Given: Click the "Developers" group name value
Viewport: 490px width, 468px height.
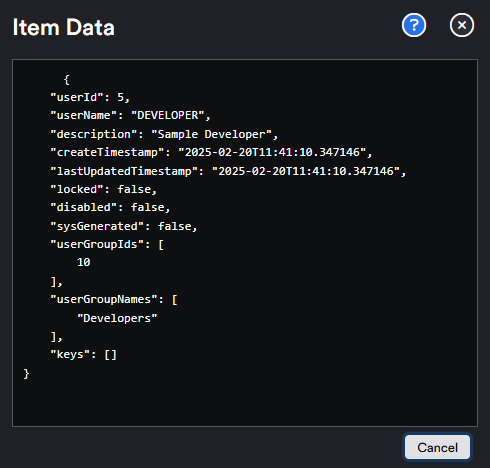Looking at the screenshot, I should point(117,318).
